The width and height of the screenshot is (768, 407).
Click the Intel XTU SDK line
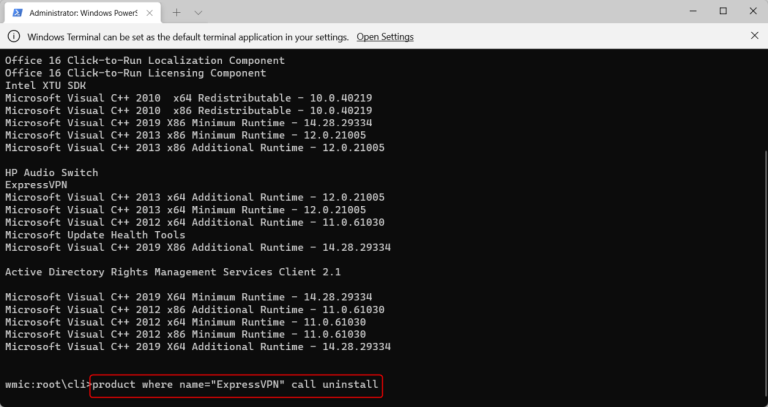46,85
